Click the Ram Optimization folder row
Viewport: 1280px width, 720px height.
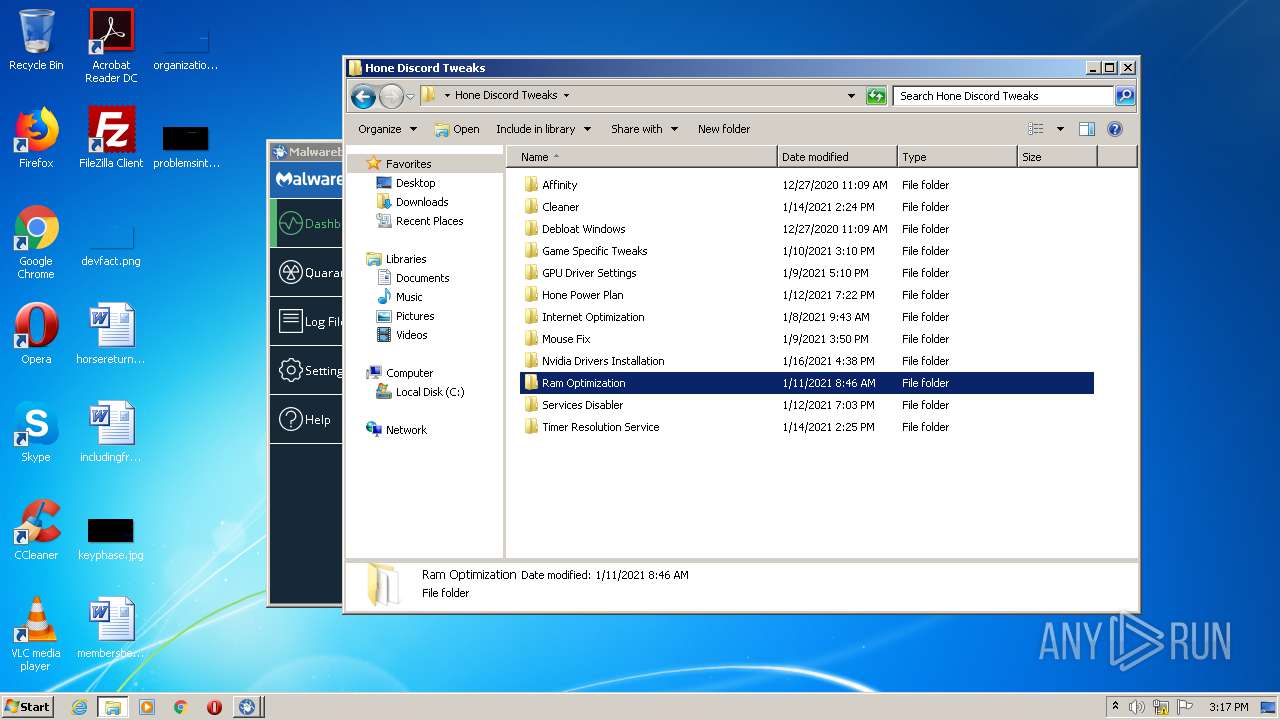pyautogui.click(x=807, y=383)
